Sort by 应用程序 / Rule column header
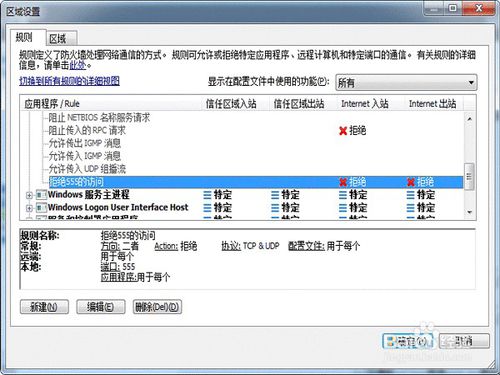Image resolution: width=500 pixels, height=375 pixels. (112, 104)
